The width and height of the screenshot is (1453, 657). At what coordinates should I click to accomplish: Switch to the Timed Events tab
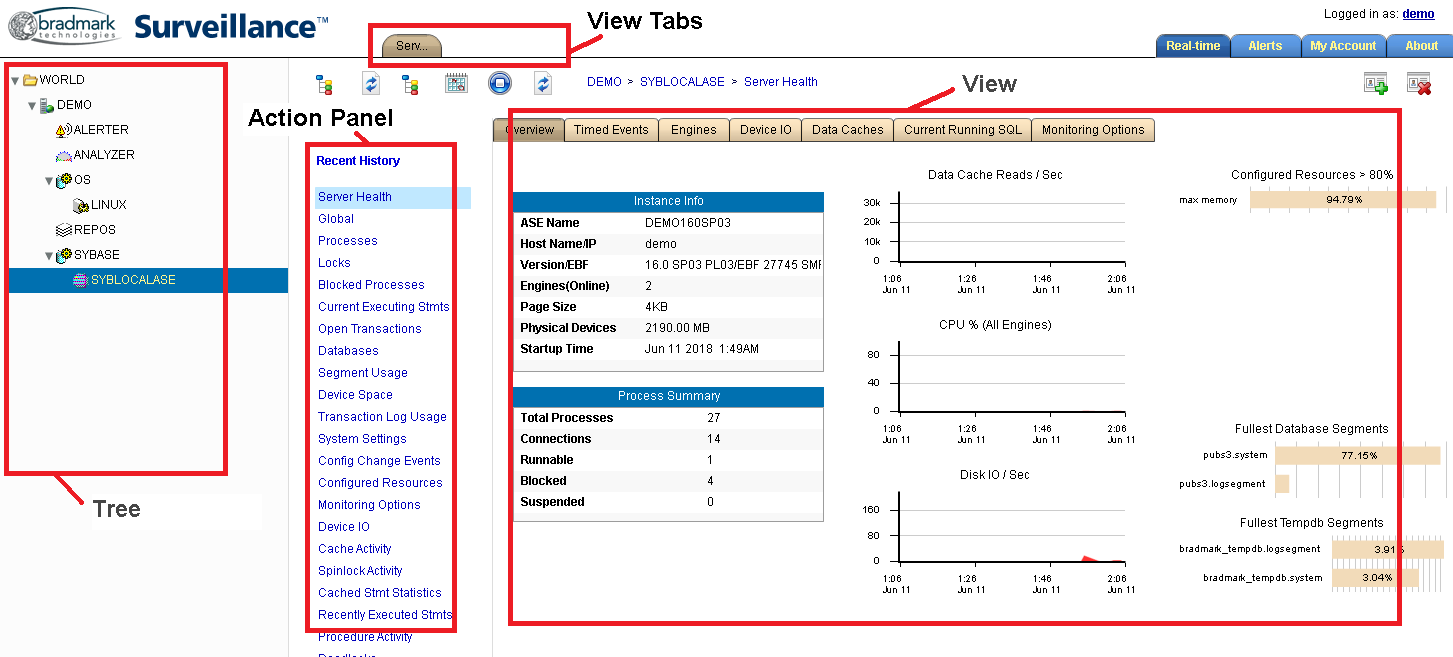click(x=611, y=130)
